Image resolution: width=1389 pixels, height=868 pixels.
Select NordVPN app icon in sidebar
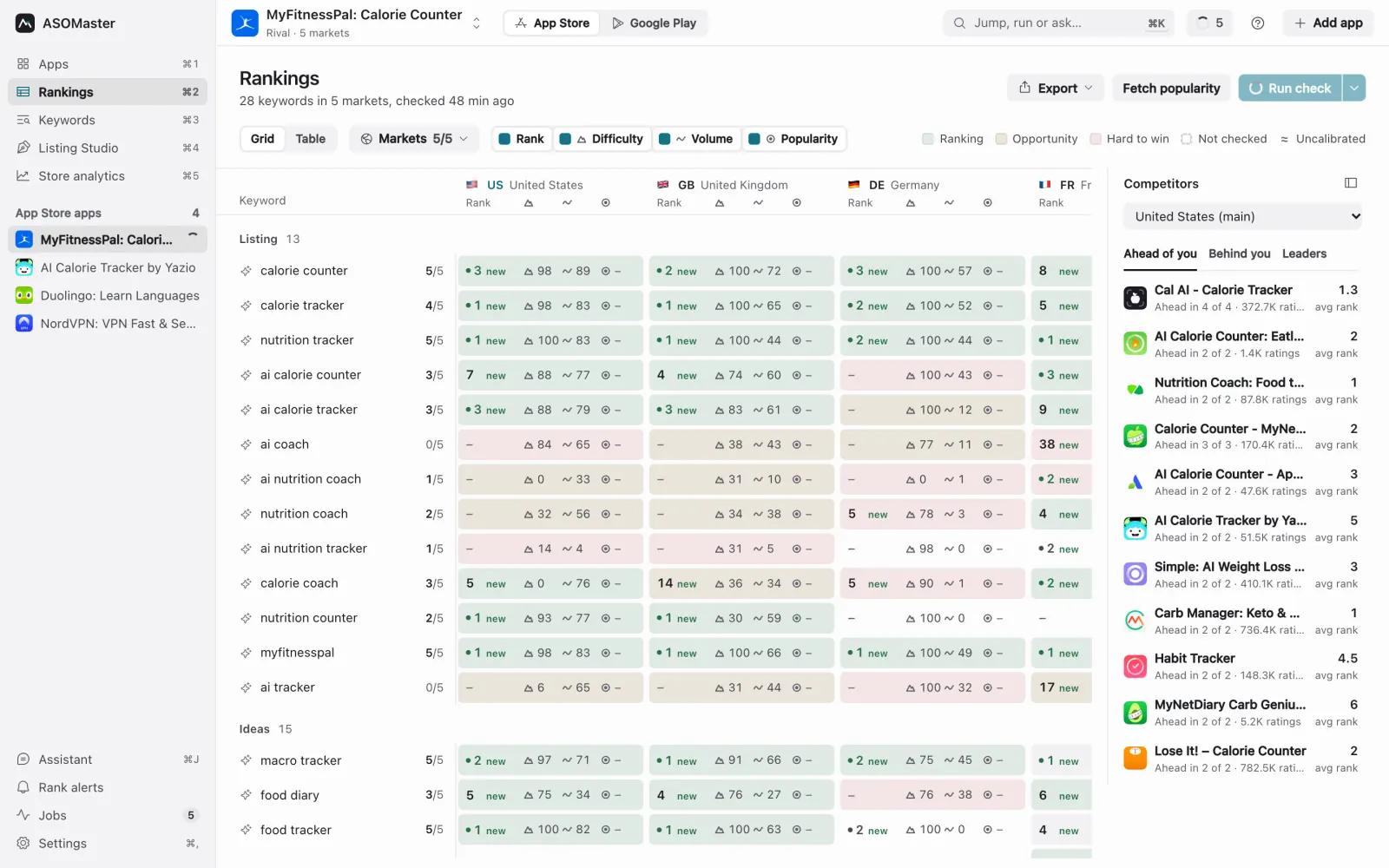pyautogui.click(x=24, y=324)
